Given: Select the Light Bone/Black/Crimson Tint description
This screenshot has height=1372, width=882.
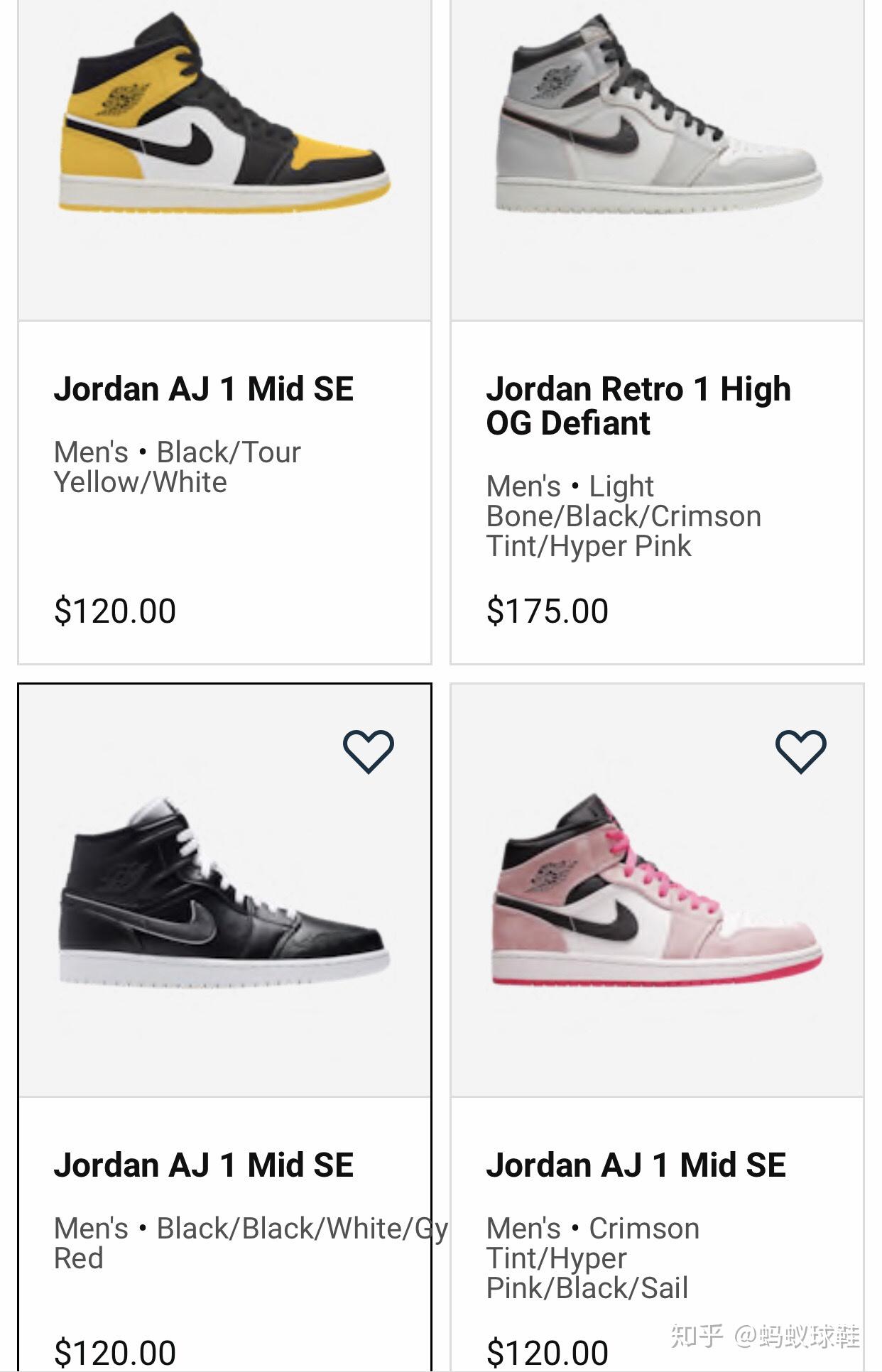Looking at the screenshot, I should coord(623,516).
